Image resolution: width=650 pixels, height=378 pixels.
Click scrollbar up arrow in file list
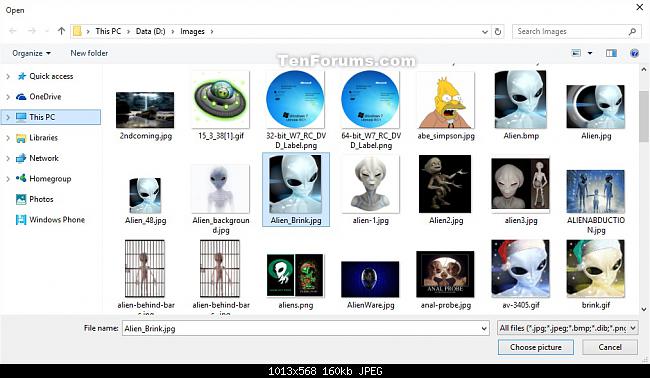coord(644,70)
